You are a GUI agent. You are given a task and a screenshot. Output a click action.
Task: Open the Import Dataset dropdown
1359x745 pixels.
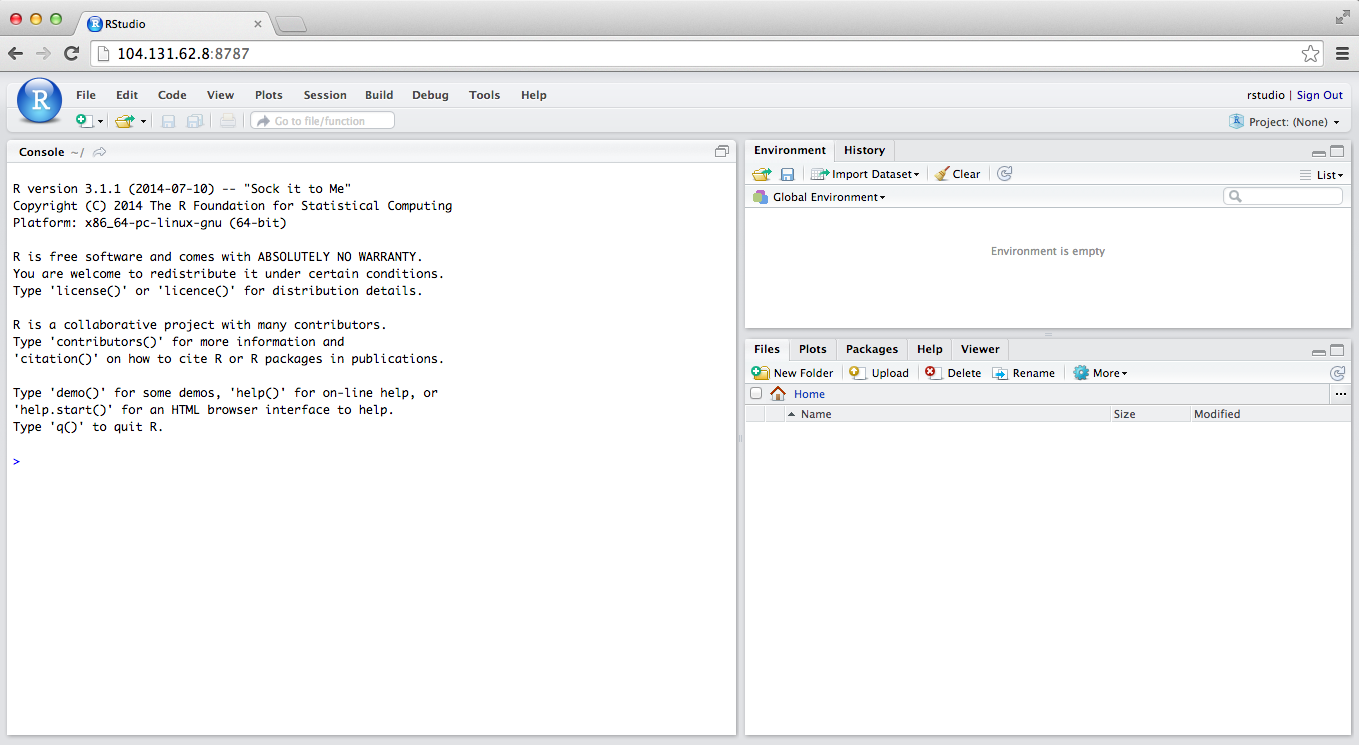[865, 174]
